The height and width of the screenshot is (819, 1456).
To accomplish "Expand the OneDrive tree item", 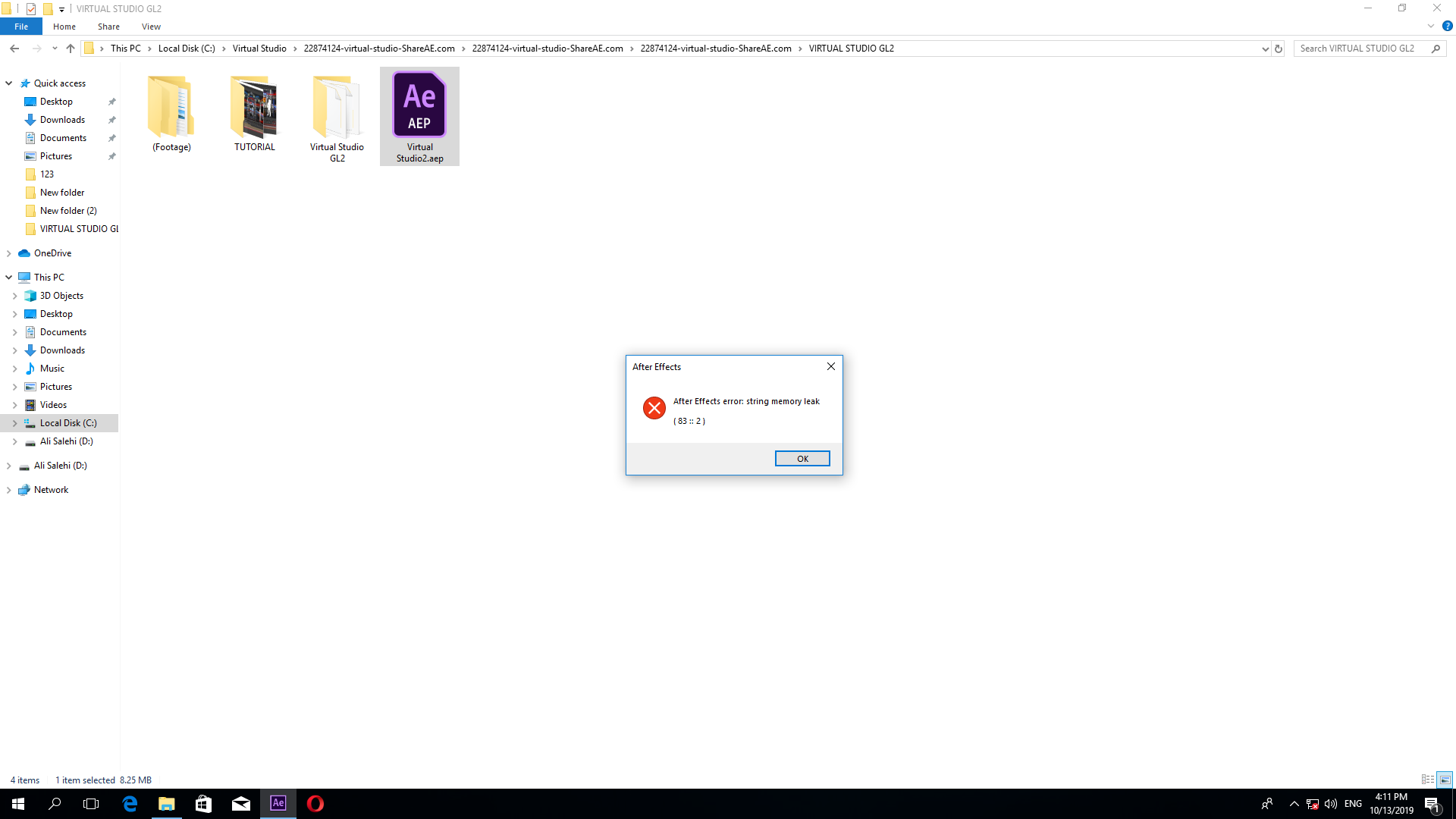I will pos(8,253).
